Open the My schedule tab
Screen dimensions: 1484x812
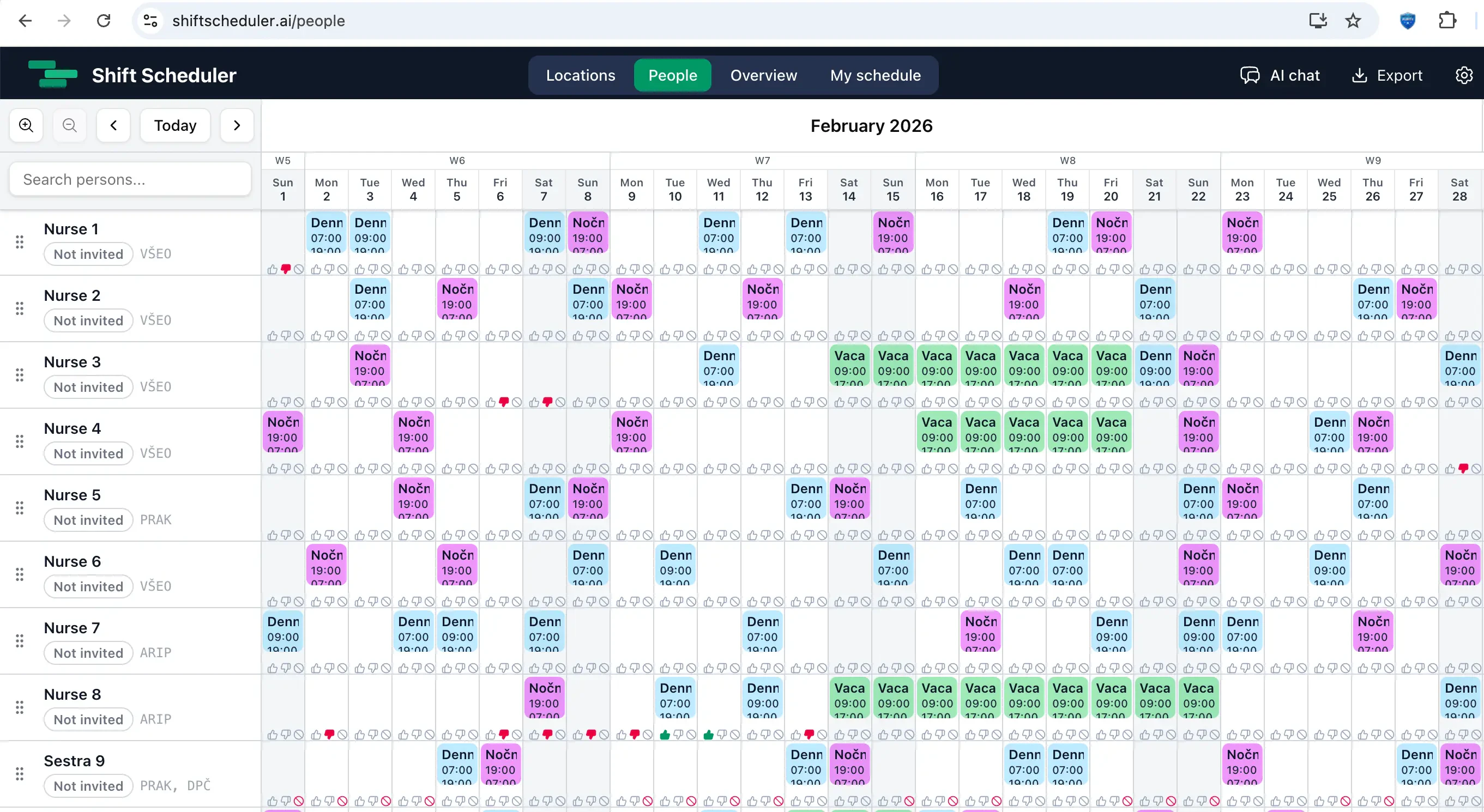875,75
